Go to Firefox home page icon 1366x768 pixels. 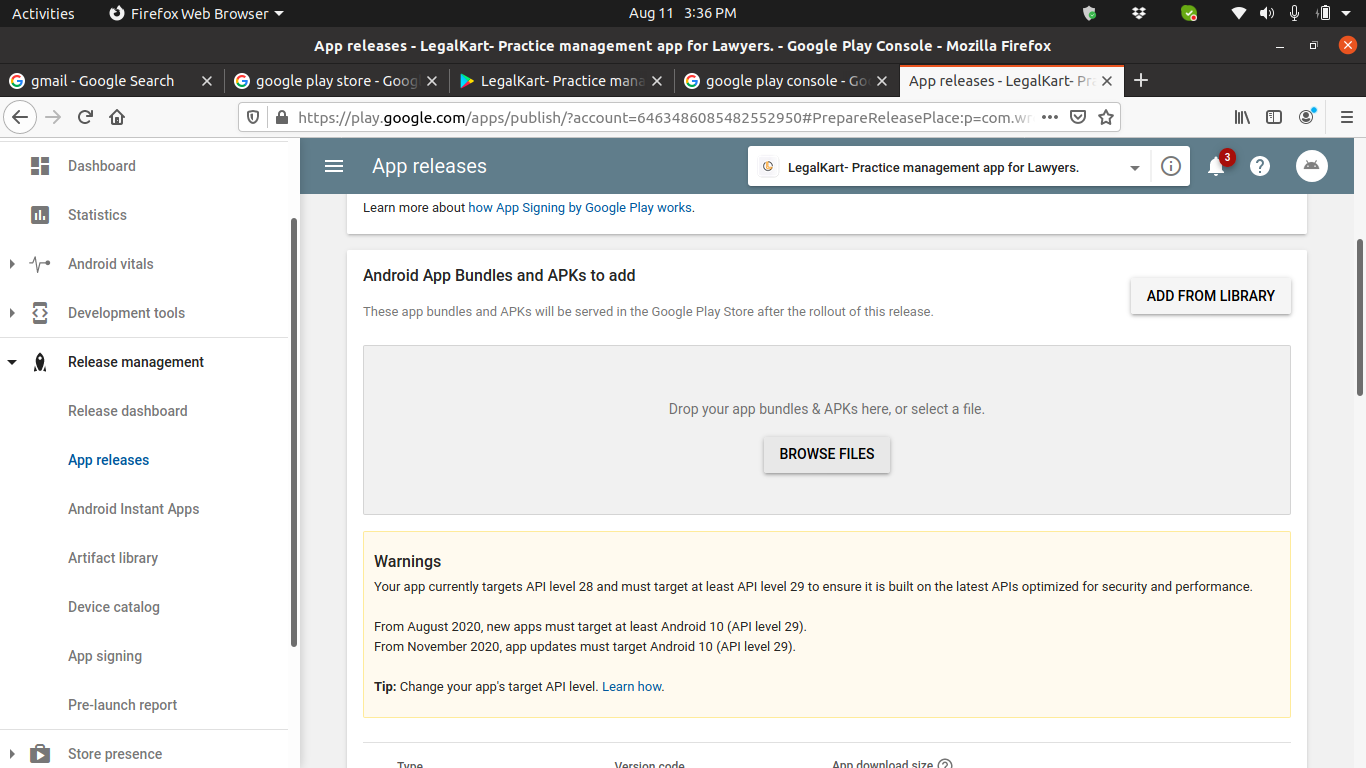point(117,117)
